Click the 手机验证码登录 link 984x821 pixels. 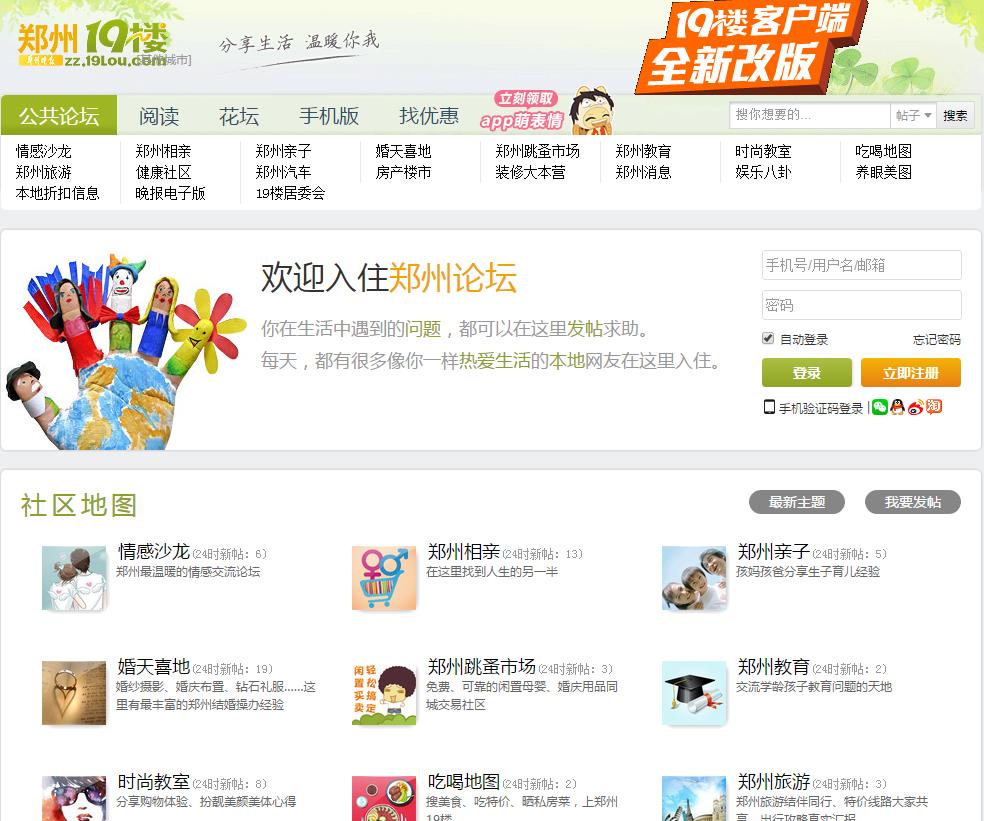[x=814, y=408]
